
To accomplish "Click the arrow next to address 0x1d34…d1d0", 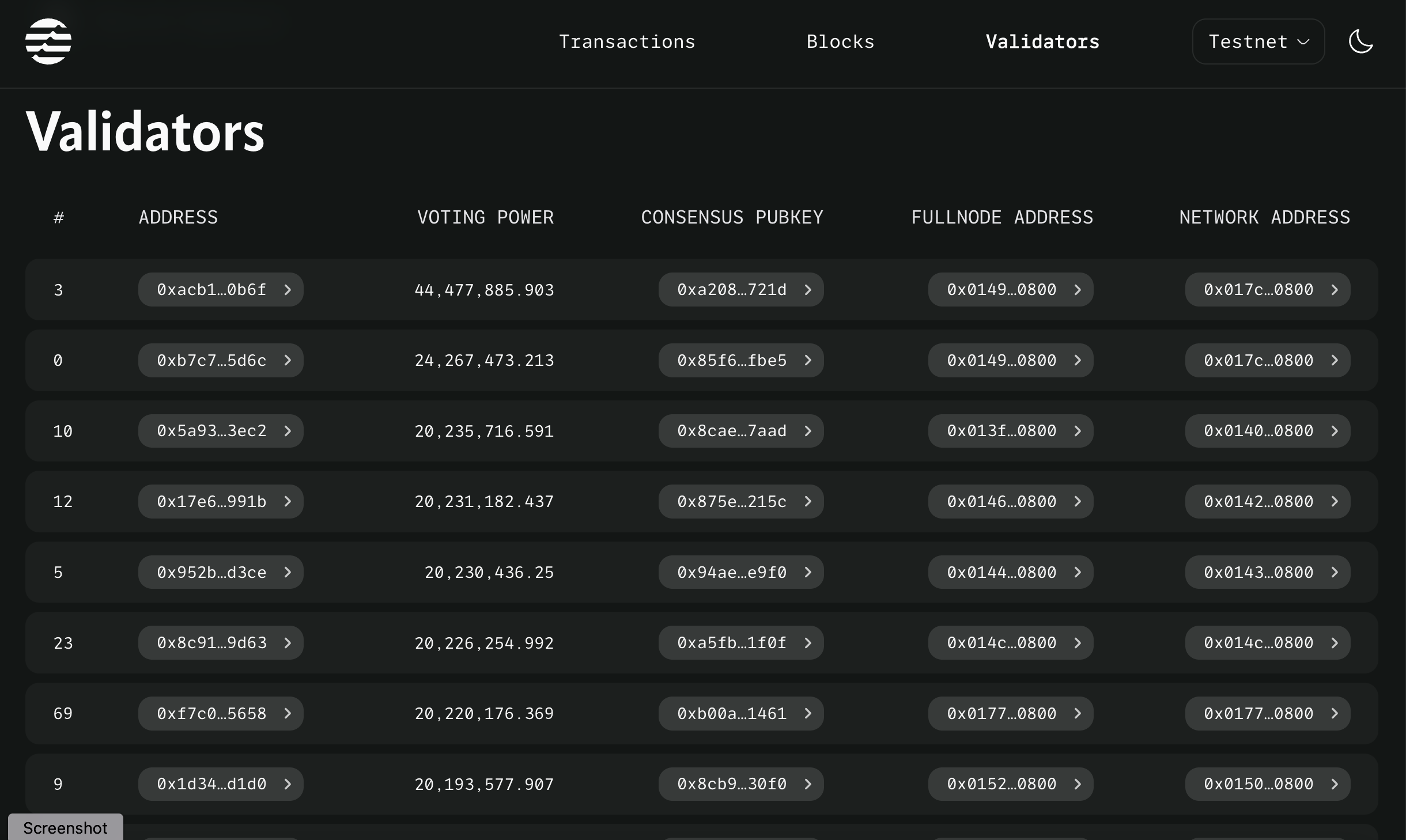I will (288, 784).
